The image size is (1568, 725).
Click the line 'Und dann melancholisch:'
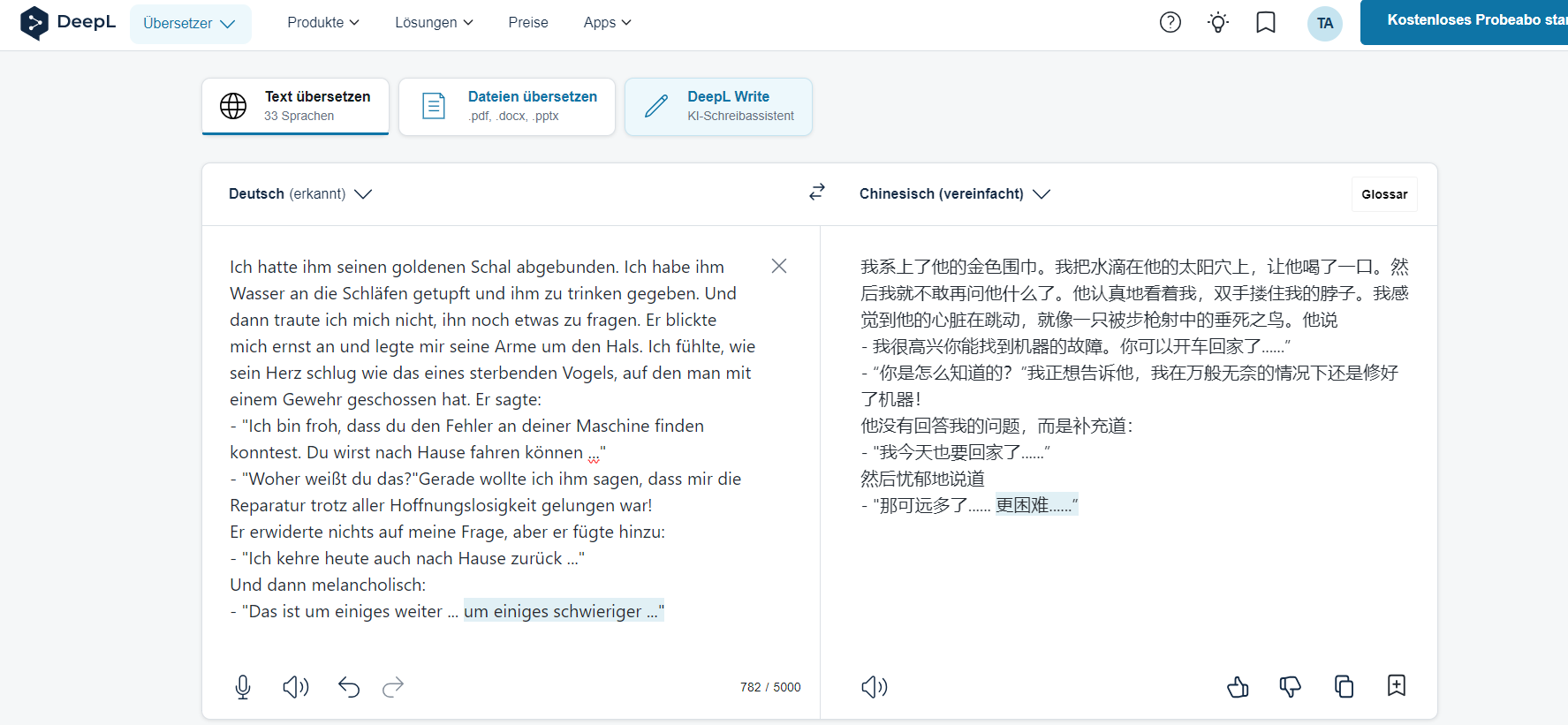tap(328, 585)
